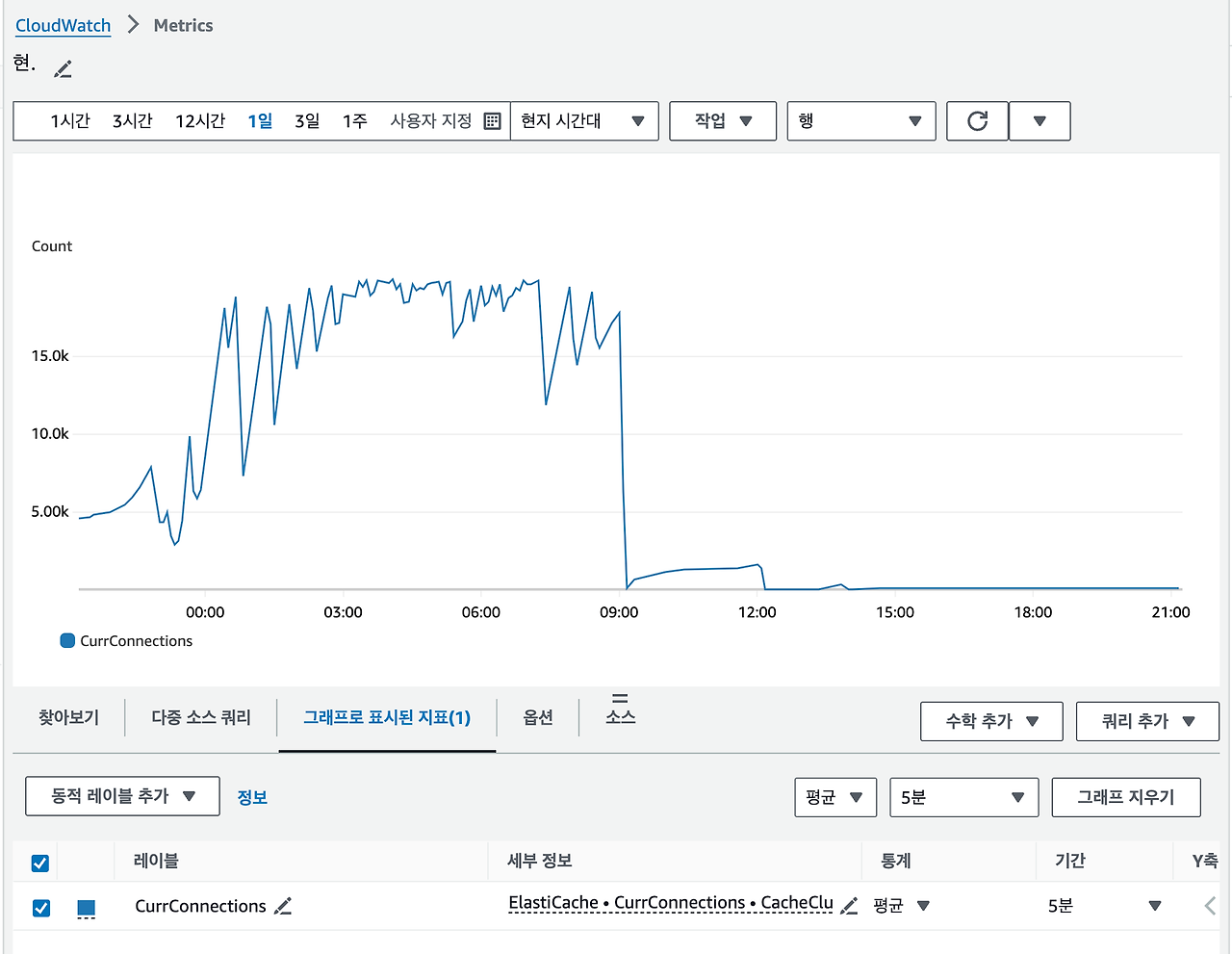
Task: Click the pencil icon next to graph title
Action: pyautogui.click(x=64, y=69)
